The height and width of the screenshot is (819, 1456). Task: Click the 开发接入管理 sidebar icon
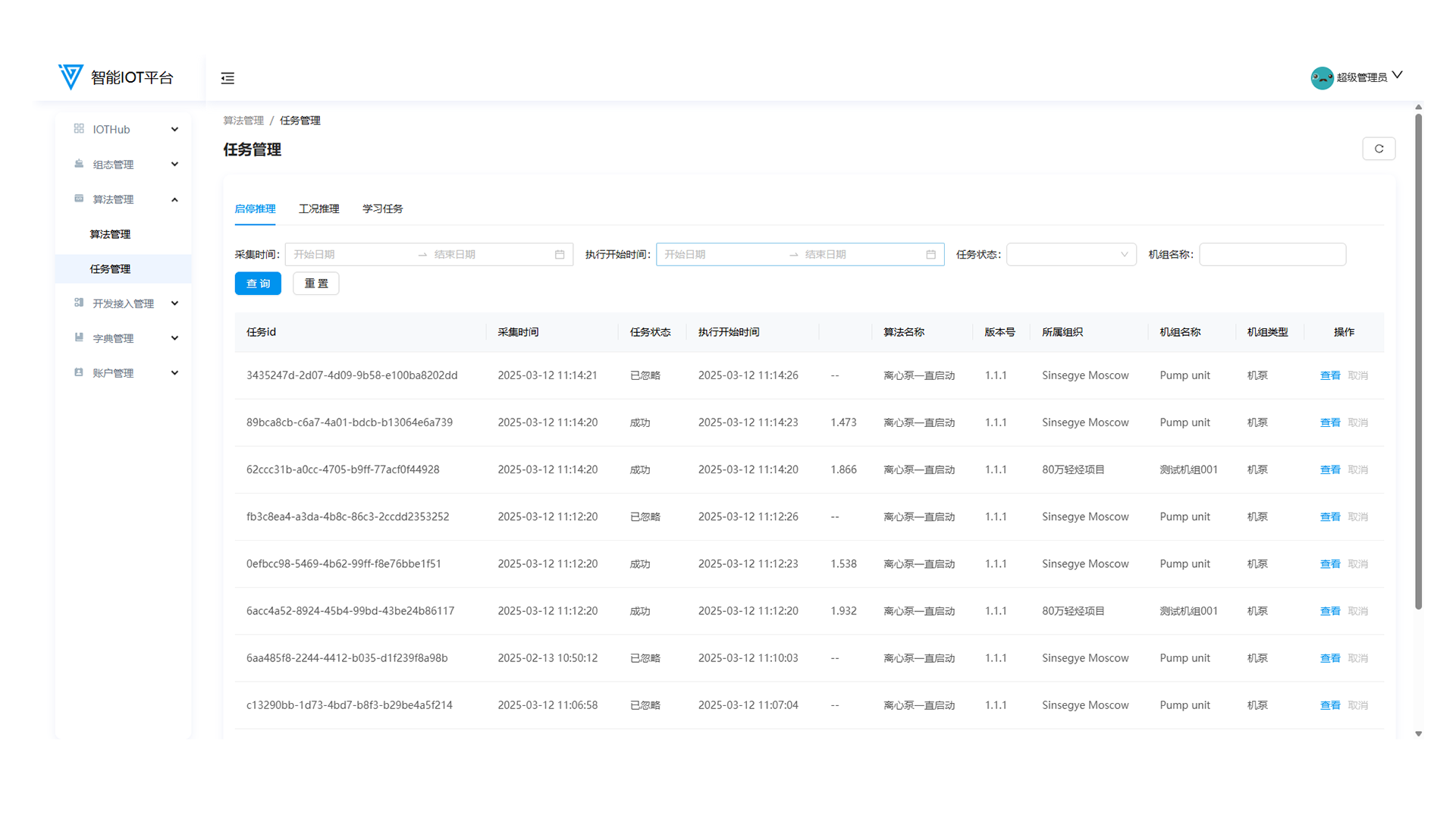(x=79, y=303)
